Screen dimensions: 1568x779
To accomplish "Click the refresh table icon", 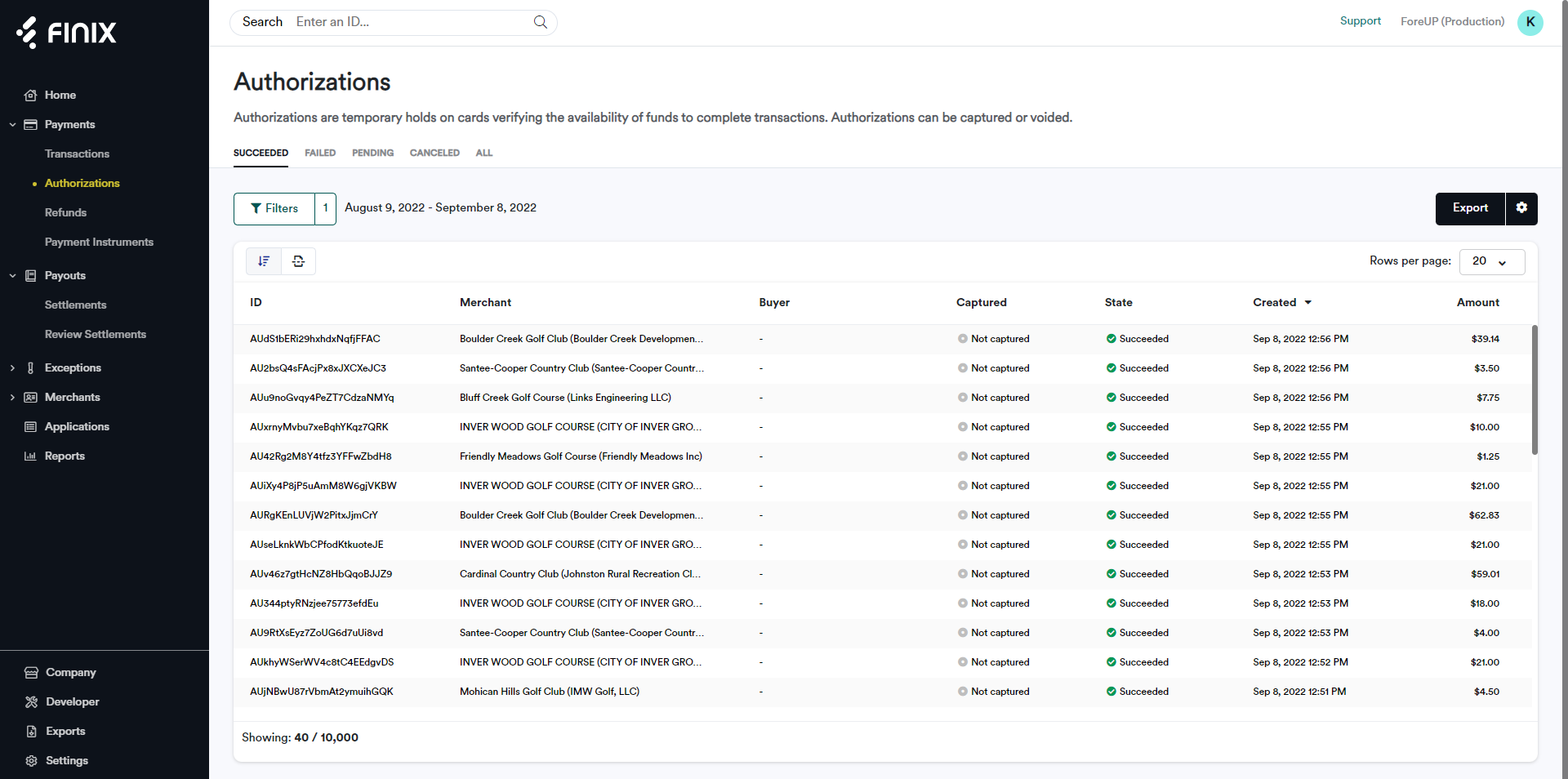I will (299, 261).
